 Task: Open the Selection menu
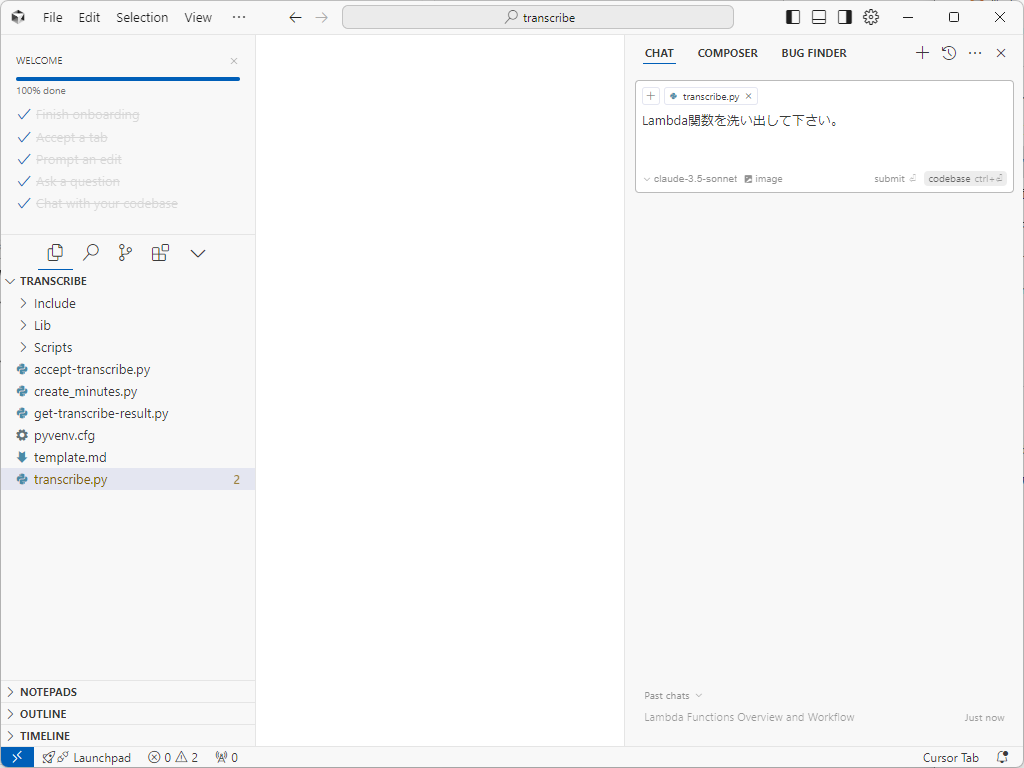click(x=142, y=17)
